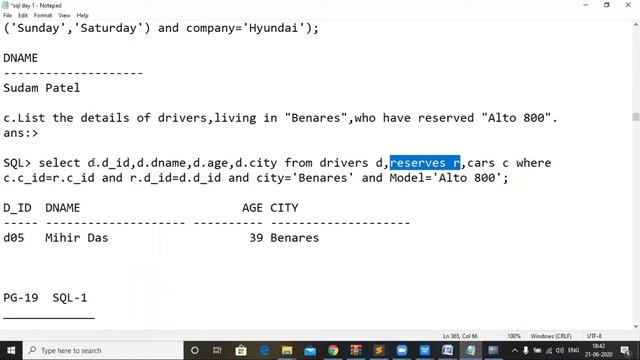This screenshot has height=360, width=640.
Task: Click status bar 'UTF-8' encoding
Action: (x=594, y=336)
